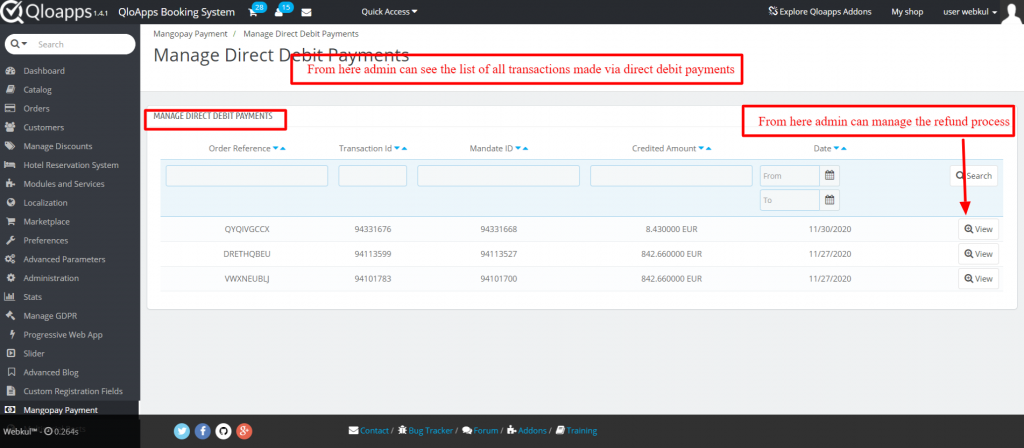Open Hotel Reservation System in the sidebar
This screenshot has height=448, width=1024.
click(69, 165)
